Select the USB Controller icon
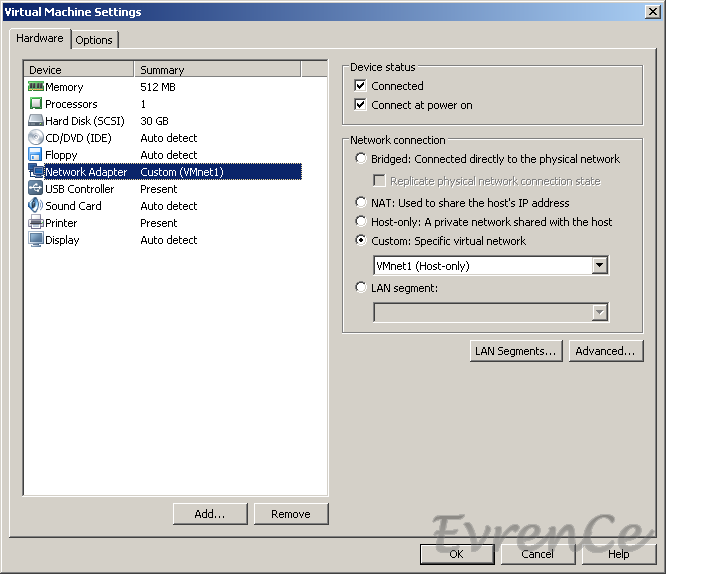Image resolution: width=713 pixels, height=578 pixels. [x=35, y=189]
